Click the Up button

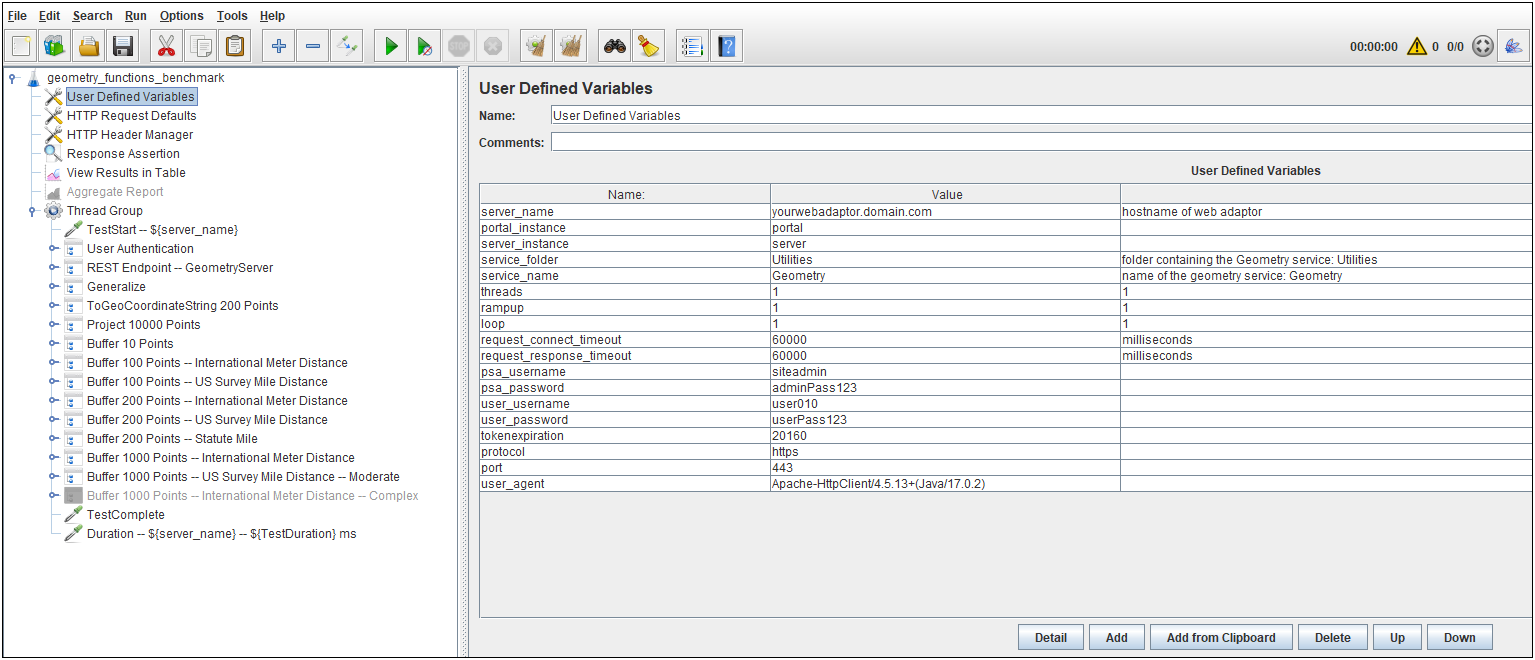tap(1397, 638)
